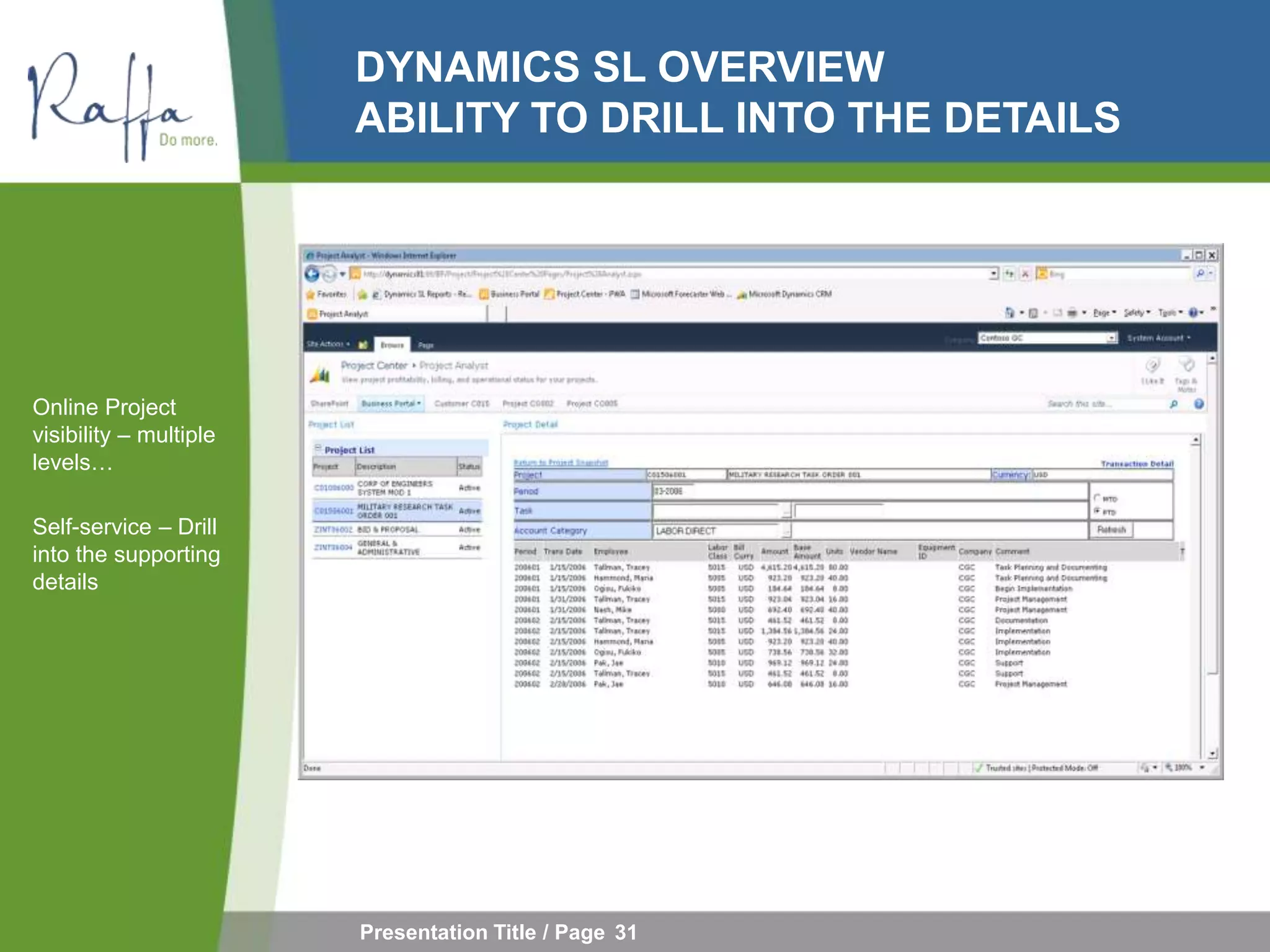
Task: Open the Customer C015 navigation item
Action: coord(462,403)
